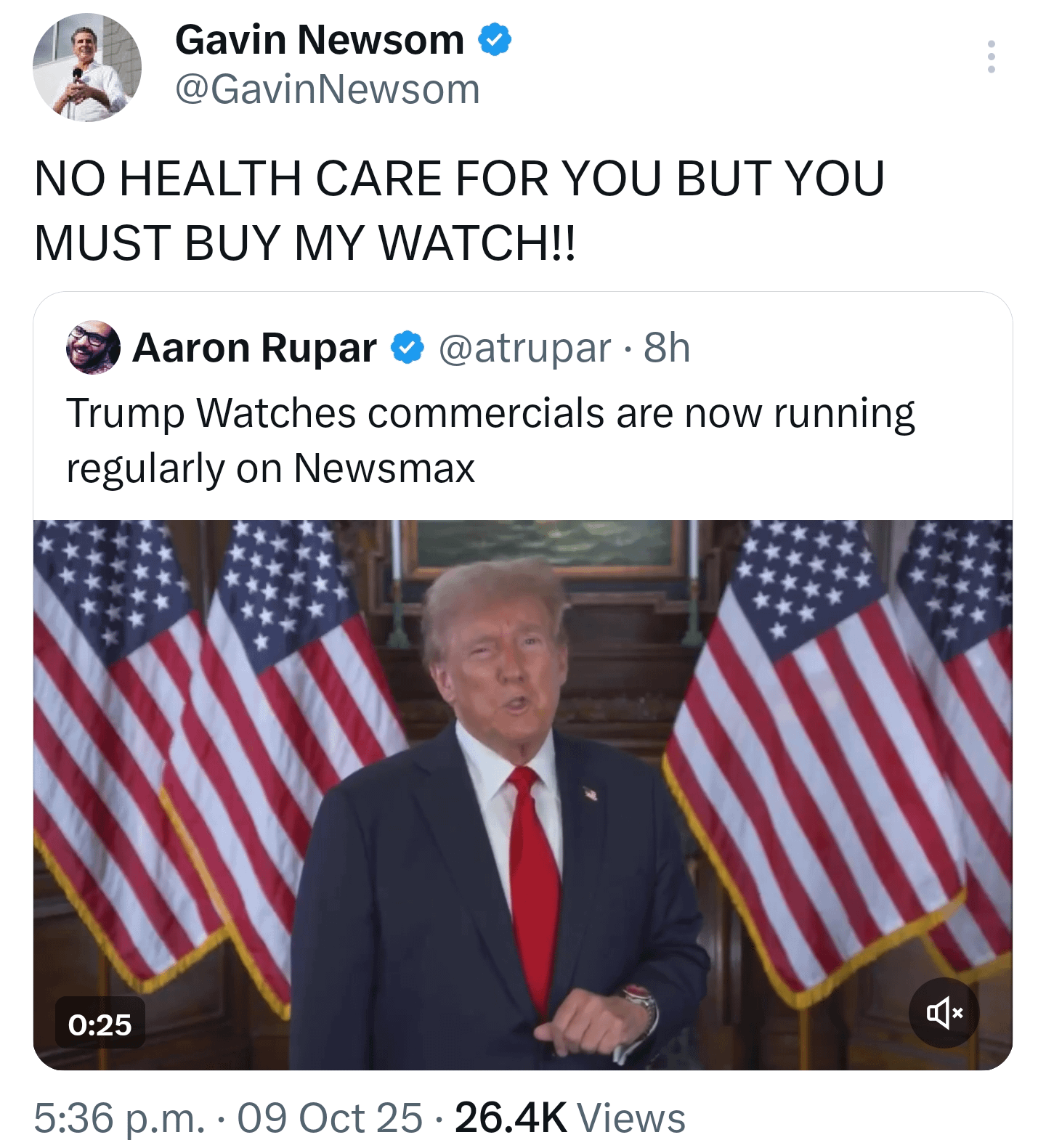1046x1148 pixels.
Task: Open the quoted tweet's 8h timestamp
Action: tap(667, 348)
